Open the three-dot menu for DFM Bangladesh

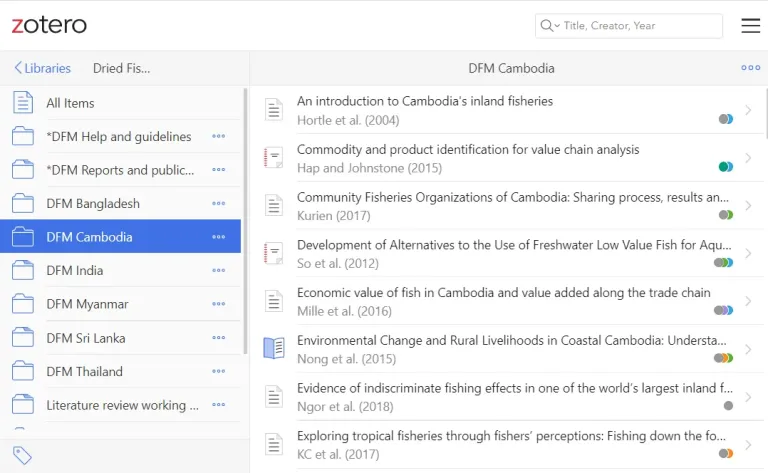(x=218, y=204)
